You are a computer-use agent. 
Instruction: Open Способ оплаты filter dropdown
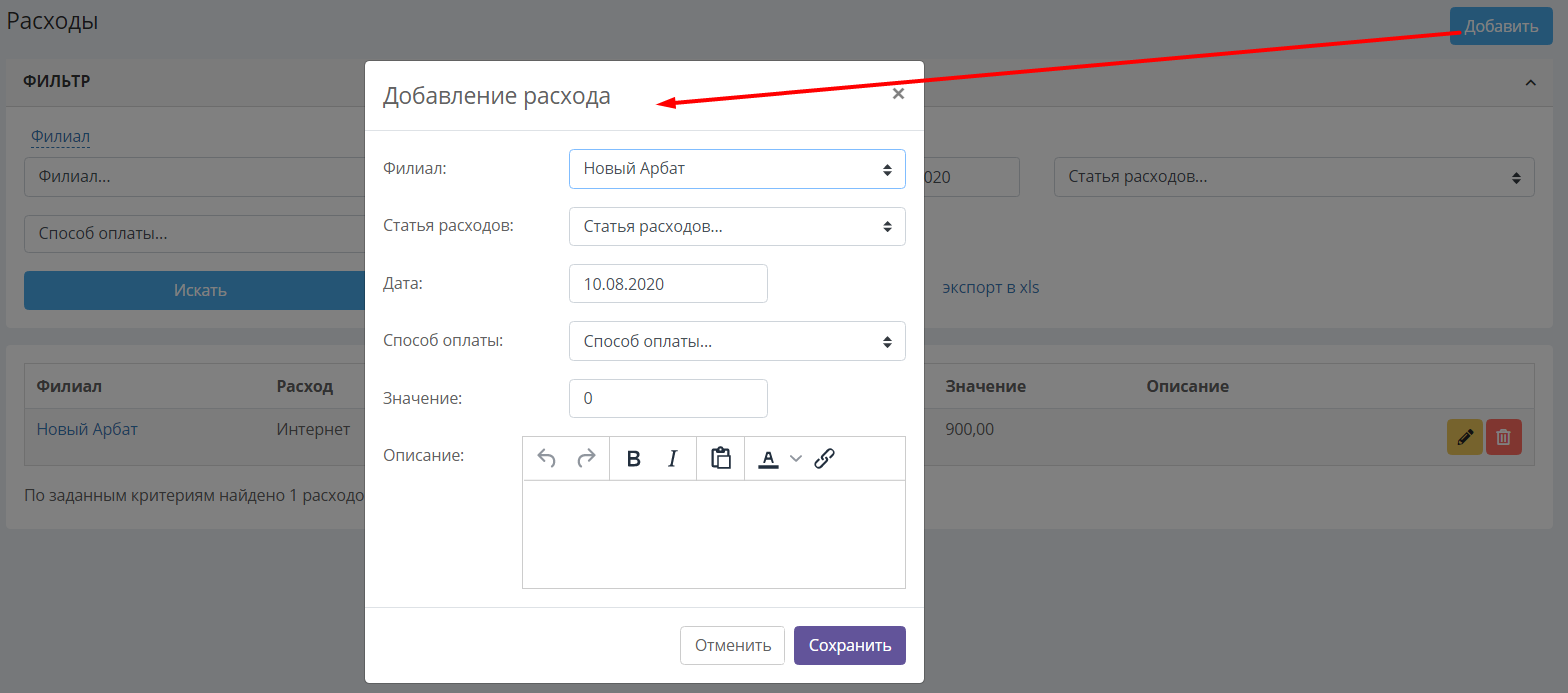click(195, 234)
